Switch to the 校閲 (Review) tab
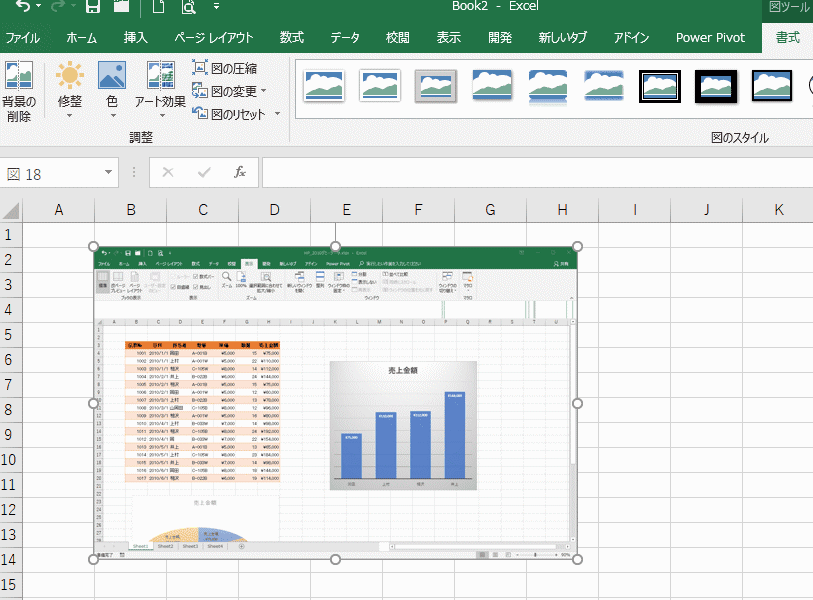 (398, 38)
